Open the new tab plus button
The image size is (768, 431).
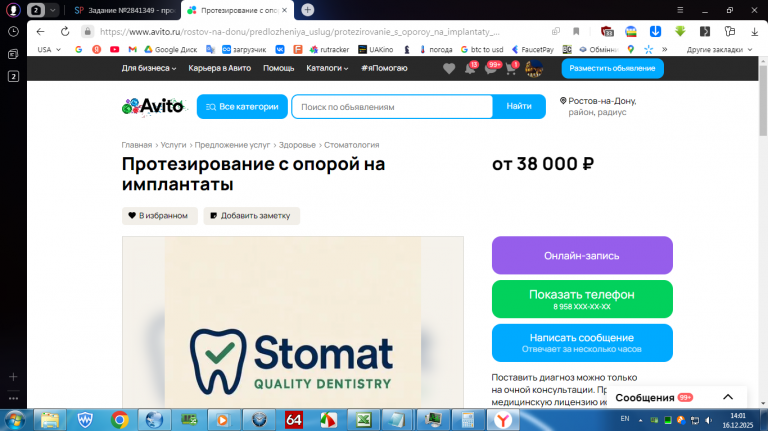pos(308,10)
